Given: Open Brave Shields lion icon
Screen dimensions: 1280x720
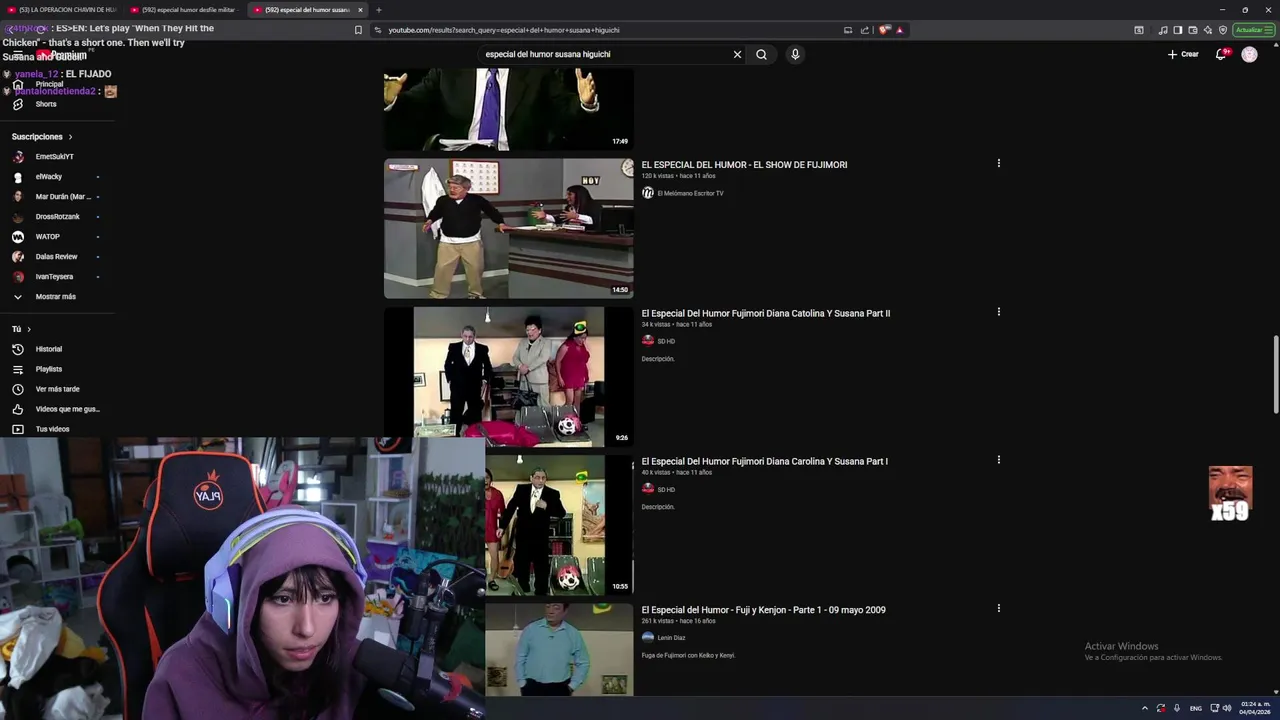Looking at the screenshot, I should (884, 30).
